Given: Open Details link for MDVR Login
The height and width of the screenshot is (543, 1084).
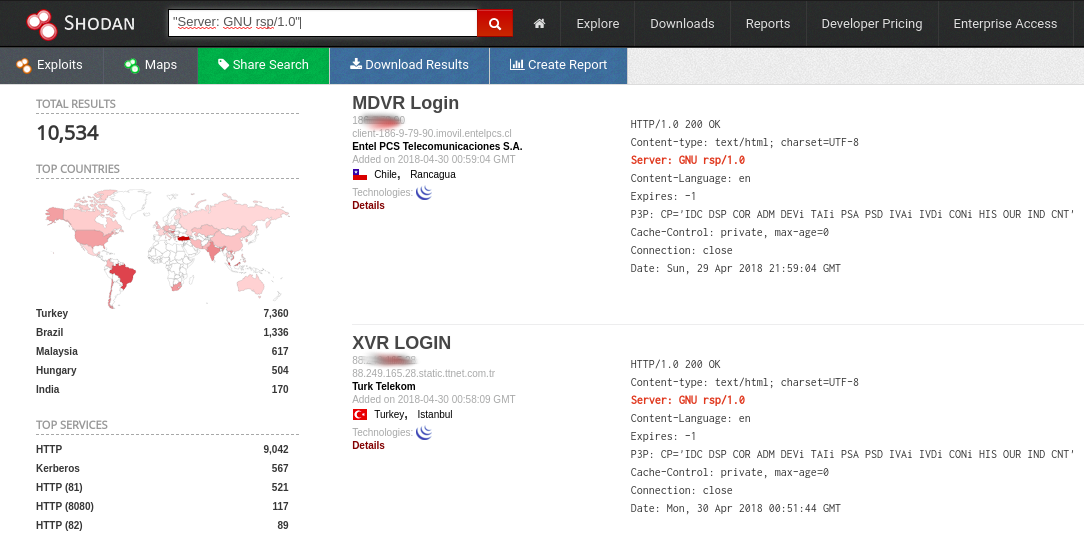Looking at the screenshot, I should [368, 205].
